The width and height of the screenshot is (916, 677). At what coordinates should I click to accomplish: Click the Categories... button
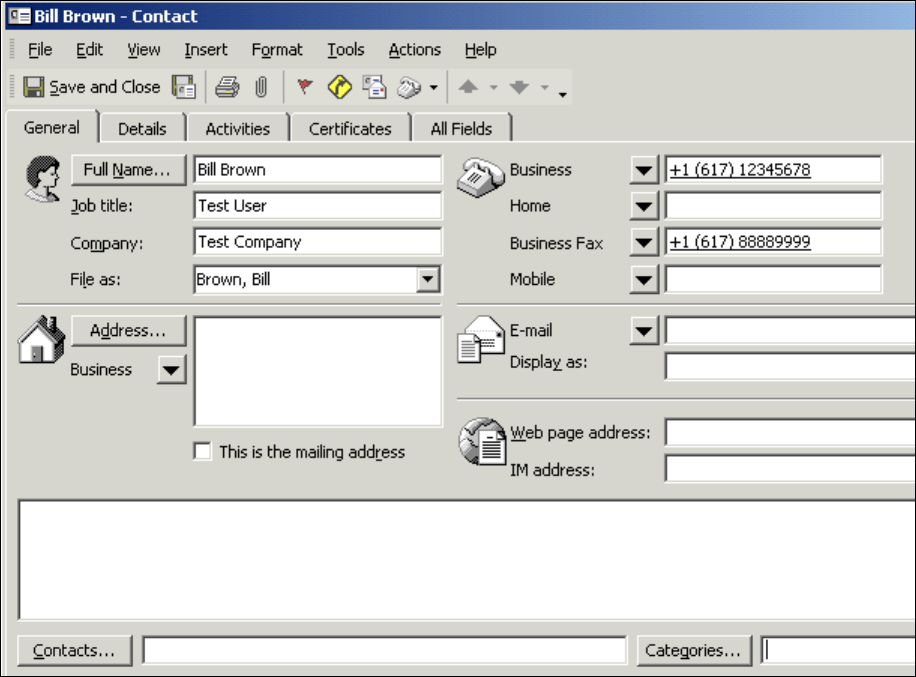pos(693,650)
